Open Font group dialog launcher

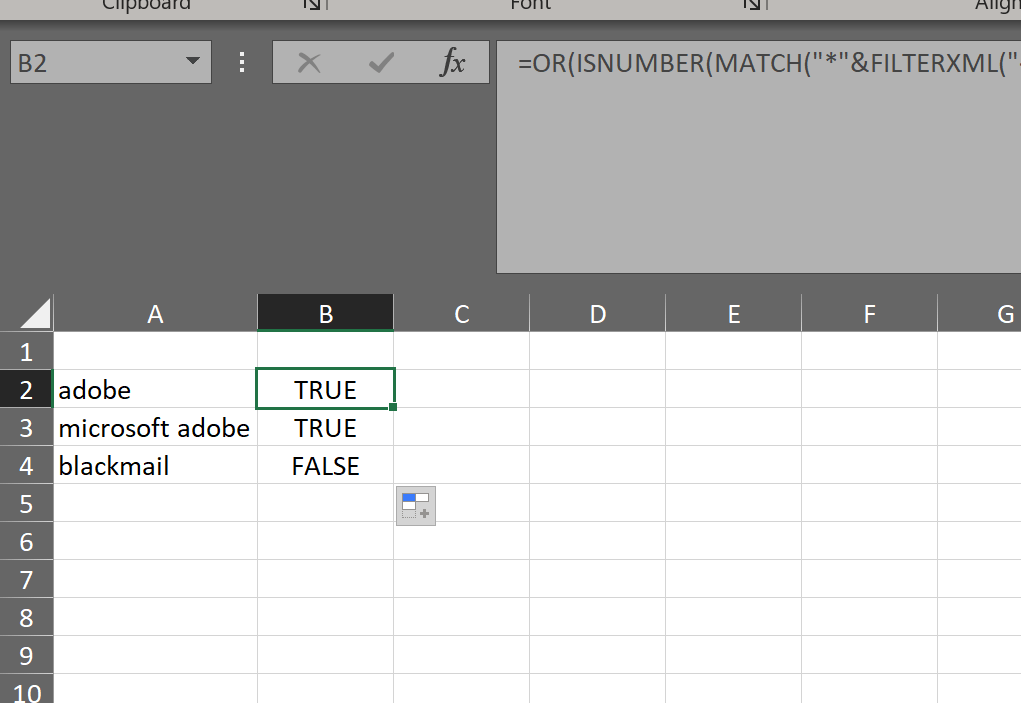[x=754, y=5]
